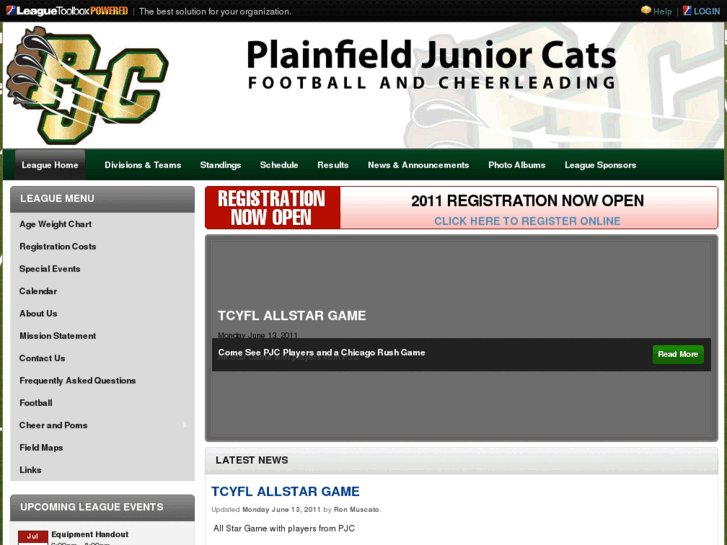This screenshot has height=545, width=727.
Task: Open the TCYFL Allstar Game news headline
Action: tap(285, 492)
